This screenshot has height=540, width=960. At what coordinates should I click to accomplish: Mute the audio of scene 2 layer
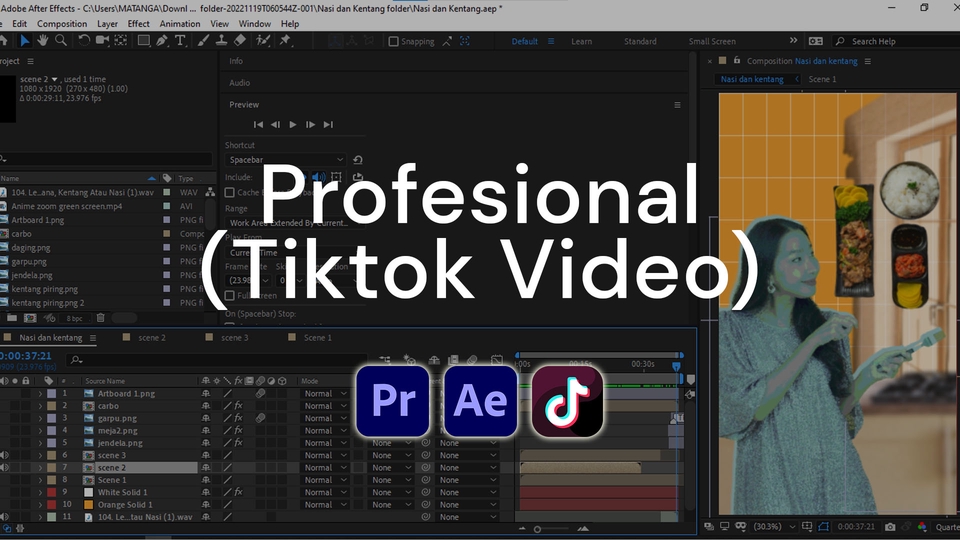coord(4,468)
